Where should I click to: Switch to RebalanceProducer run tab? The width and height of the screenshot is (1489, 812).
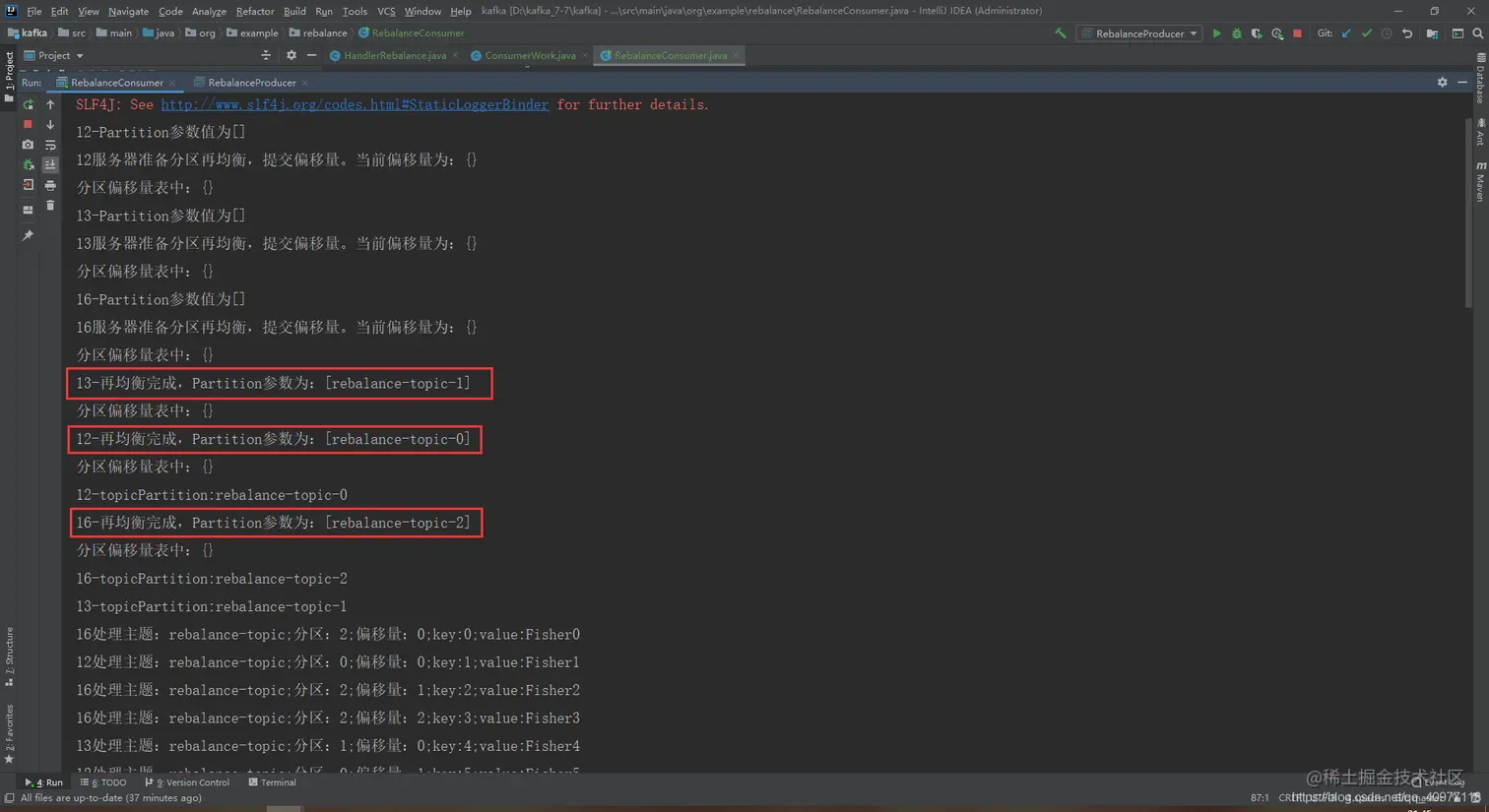click(252, 83)
